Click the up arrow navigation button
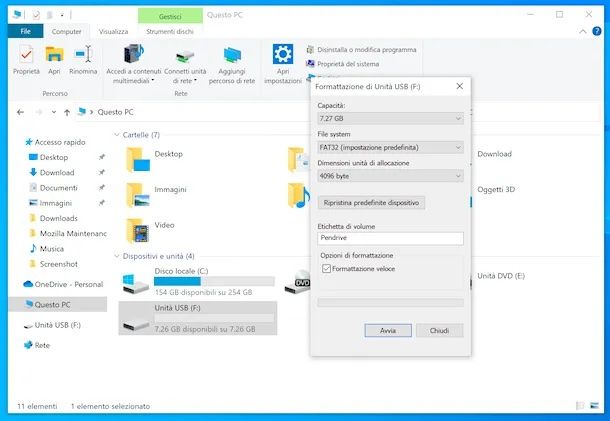Screen dimensions: 610x421 click(67, 112)
